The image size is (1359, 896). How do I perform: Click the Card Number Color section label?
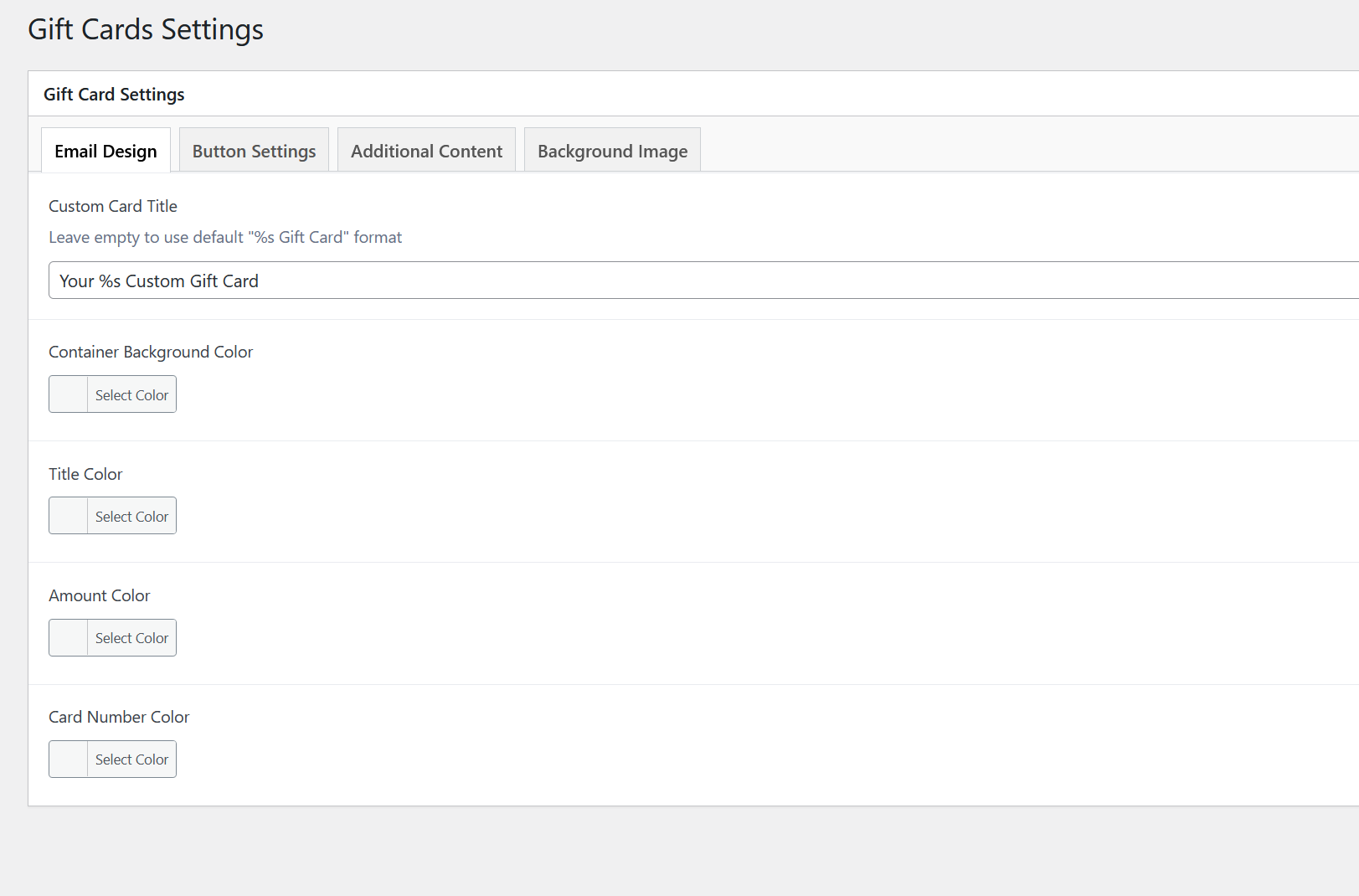(x=119, y=717)
